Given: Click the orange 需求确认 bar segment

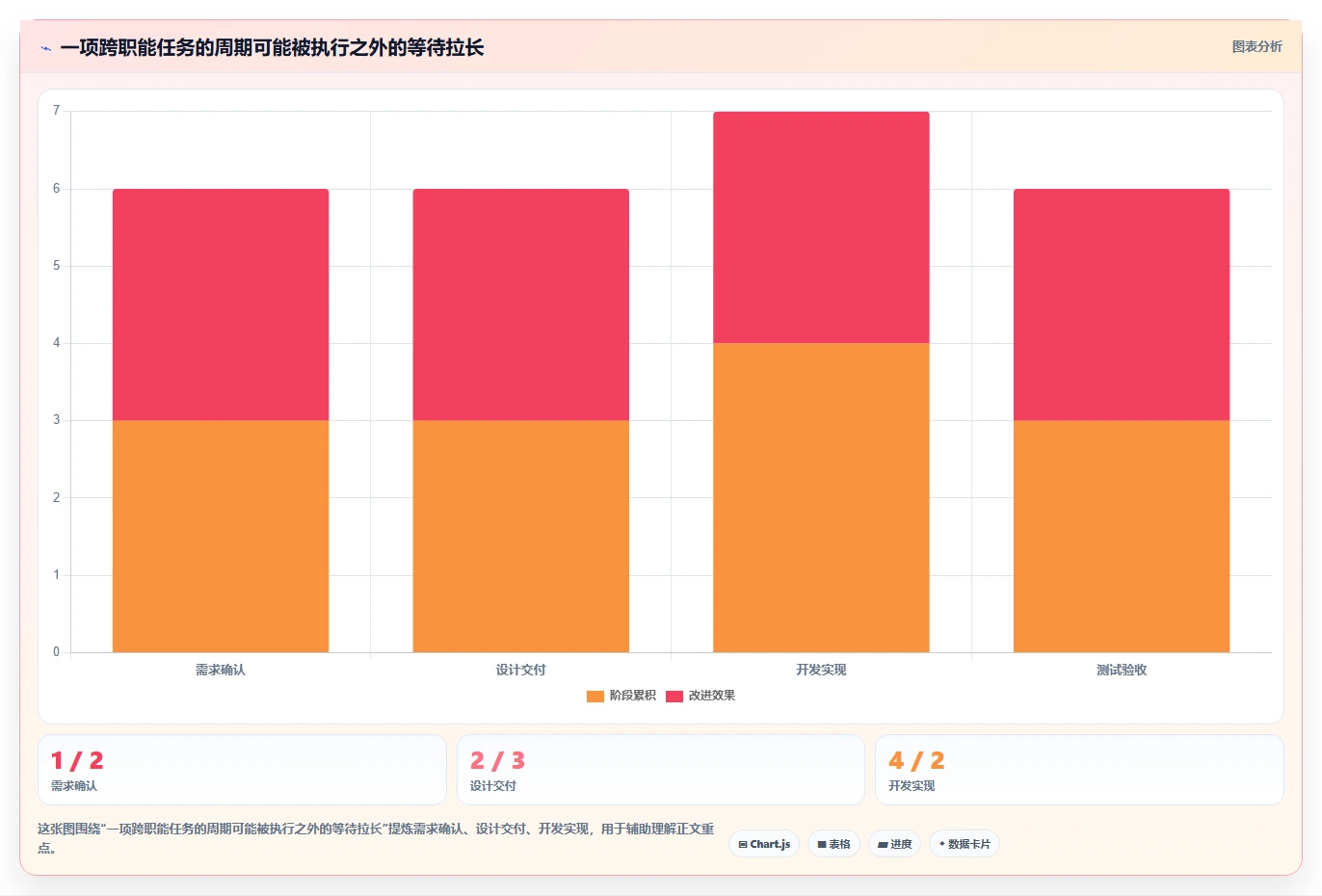Looking at the screenshot, I should pyautogui.click(x=221, y=537).
